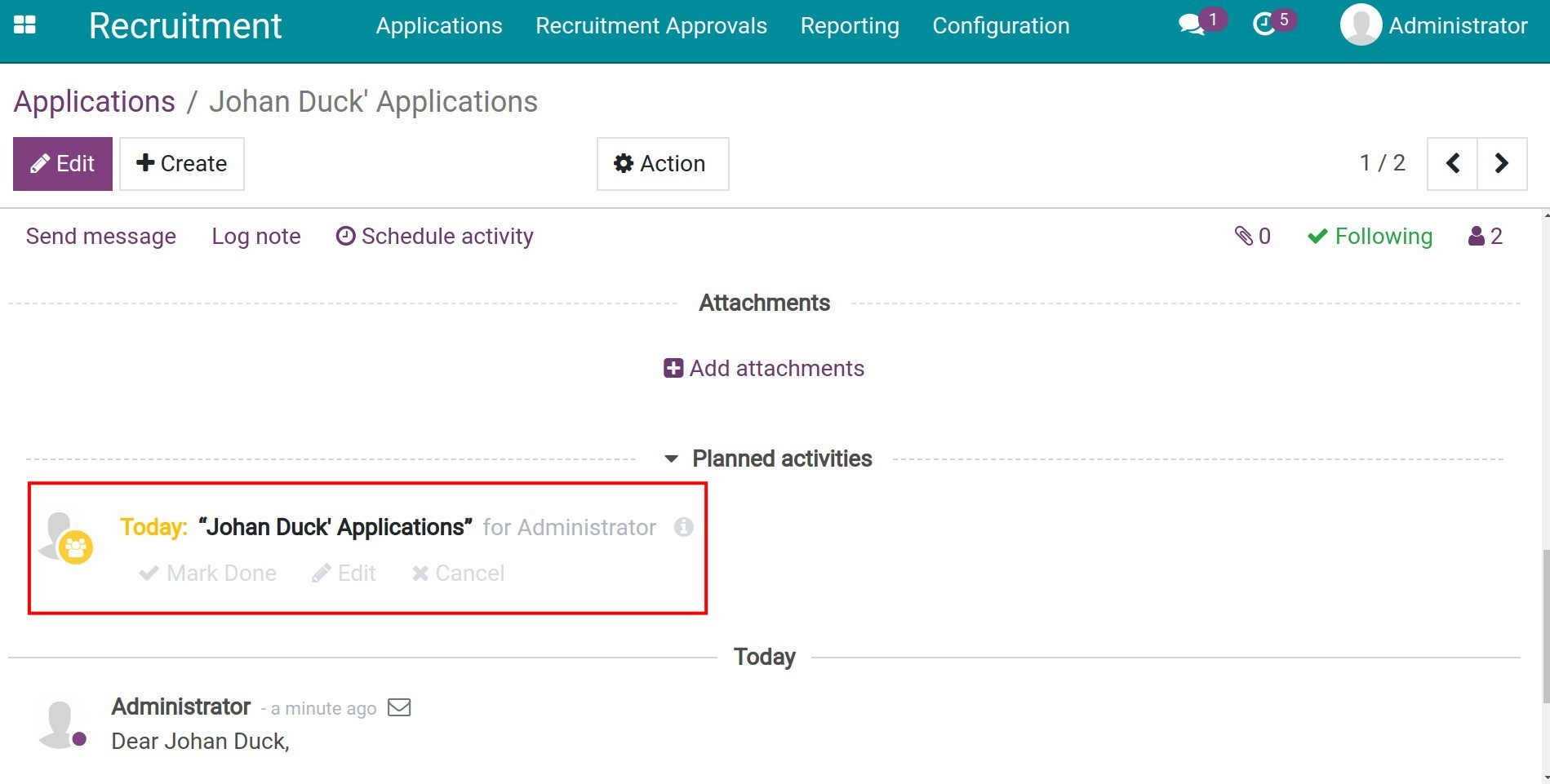Add attachments to this application
Screen dimensions: 1550x784
point(763,368)
